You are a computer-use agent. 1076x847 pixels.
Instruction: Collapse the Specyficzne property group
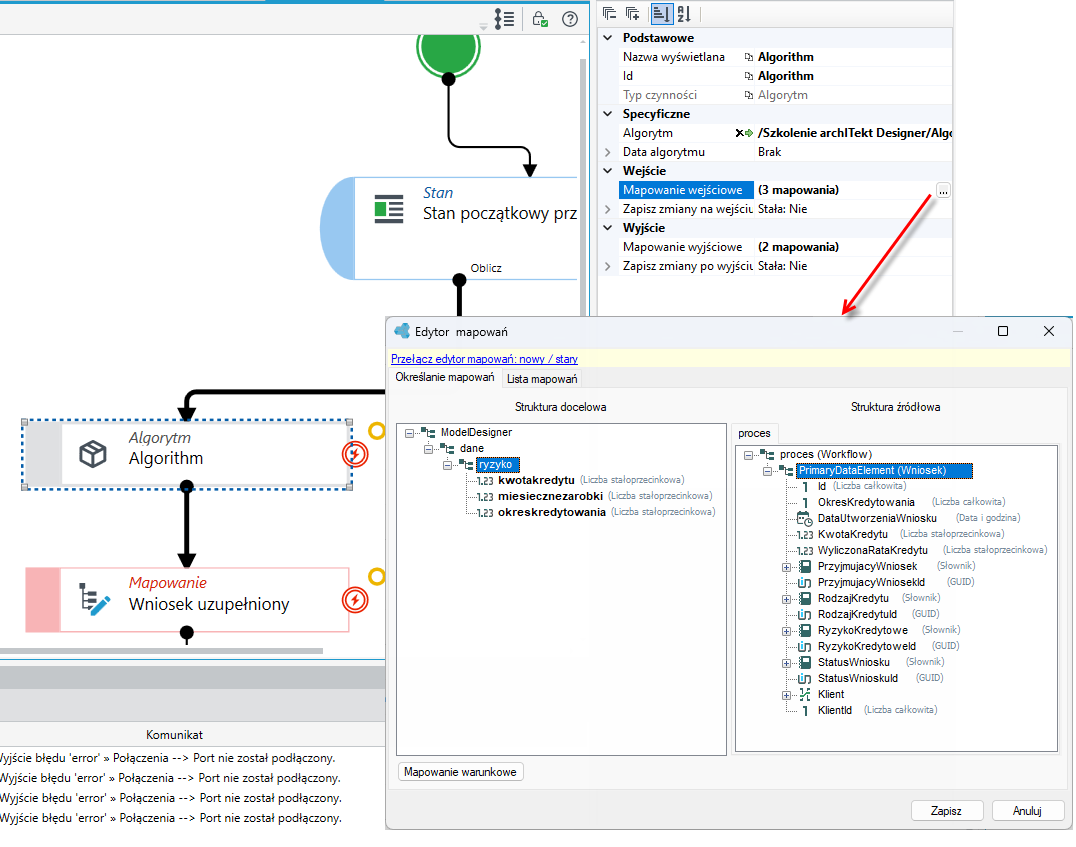click(608, 114)
